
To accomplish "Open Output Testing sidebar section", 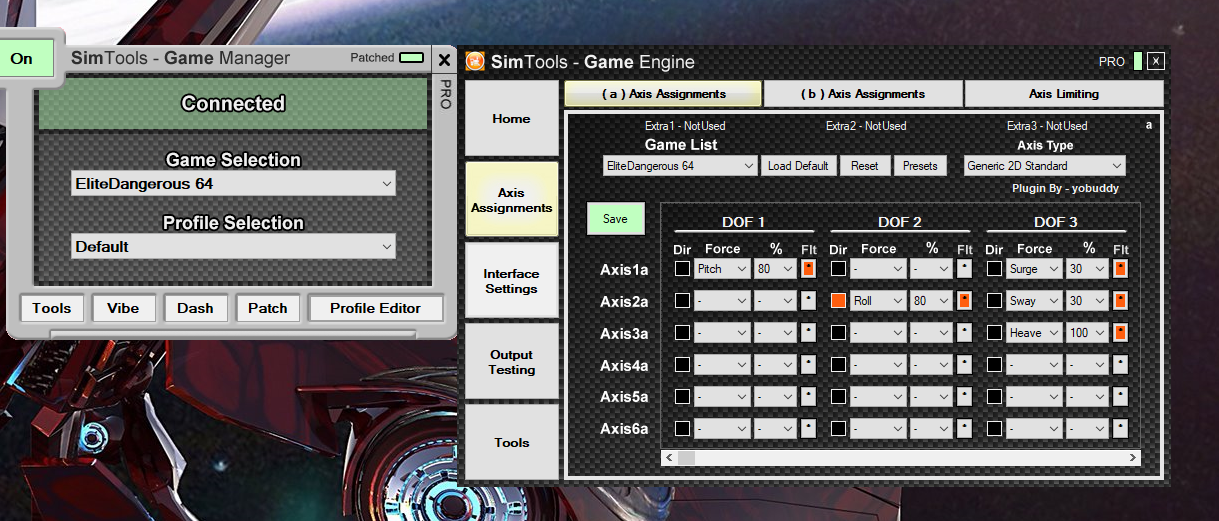I will 511,361.
